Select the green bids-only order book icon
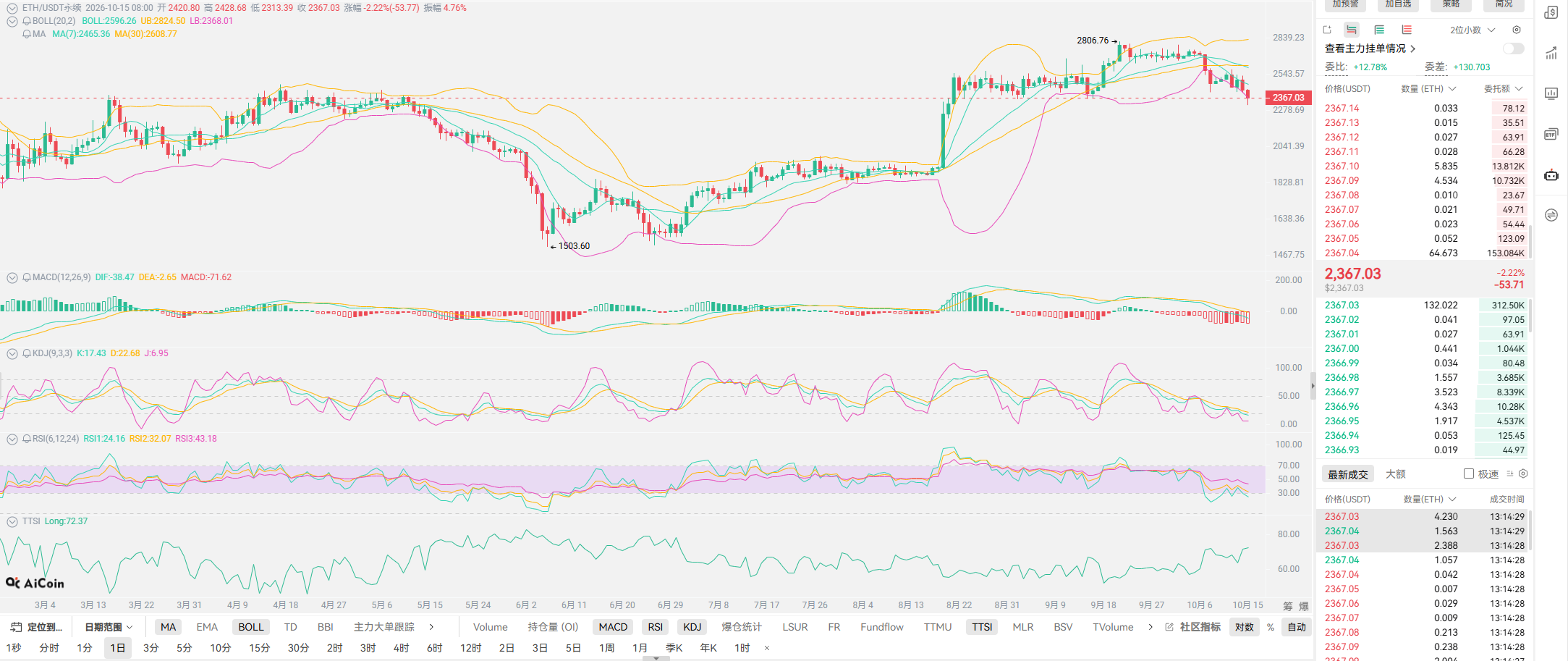Viewport: 1568px width, 661px height. coord(1378,30)
